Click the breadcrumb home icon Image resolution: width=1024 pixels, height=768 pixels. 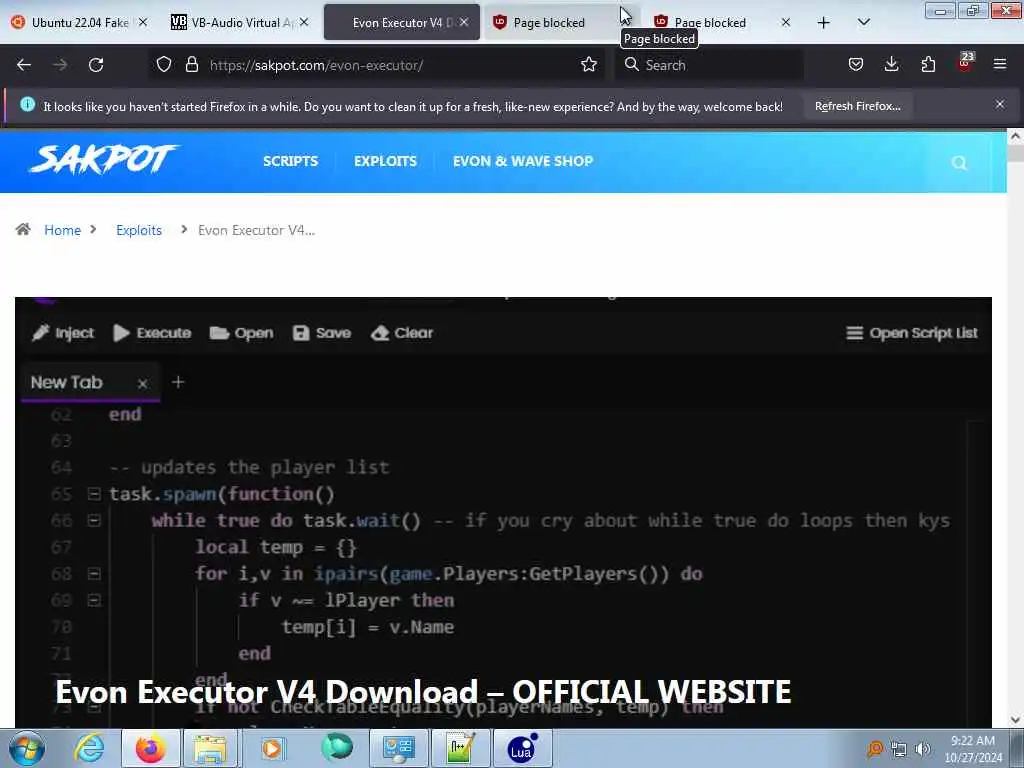[x=24, y=229]
